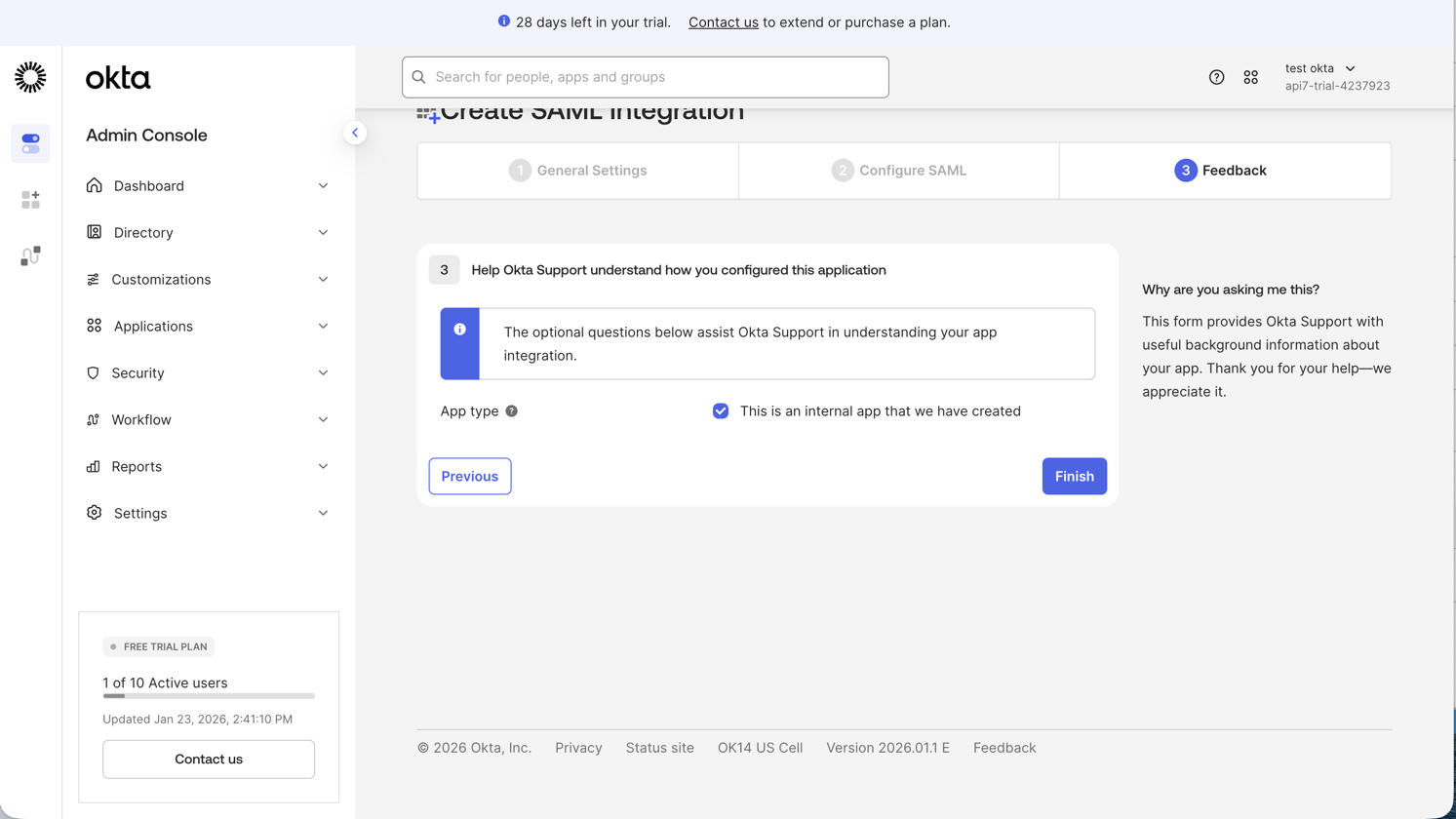Collapse the sidebar with the chevron button

[x=355, y=133]
